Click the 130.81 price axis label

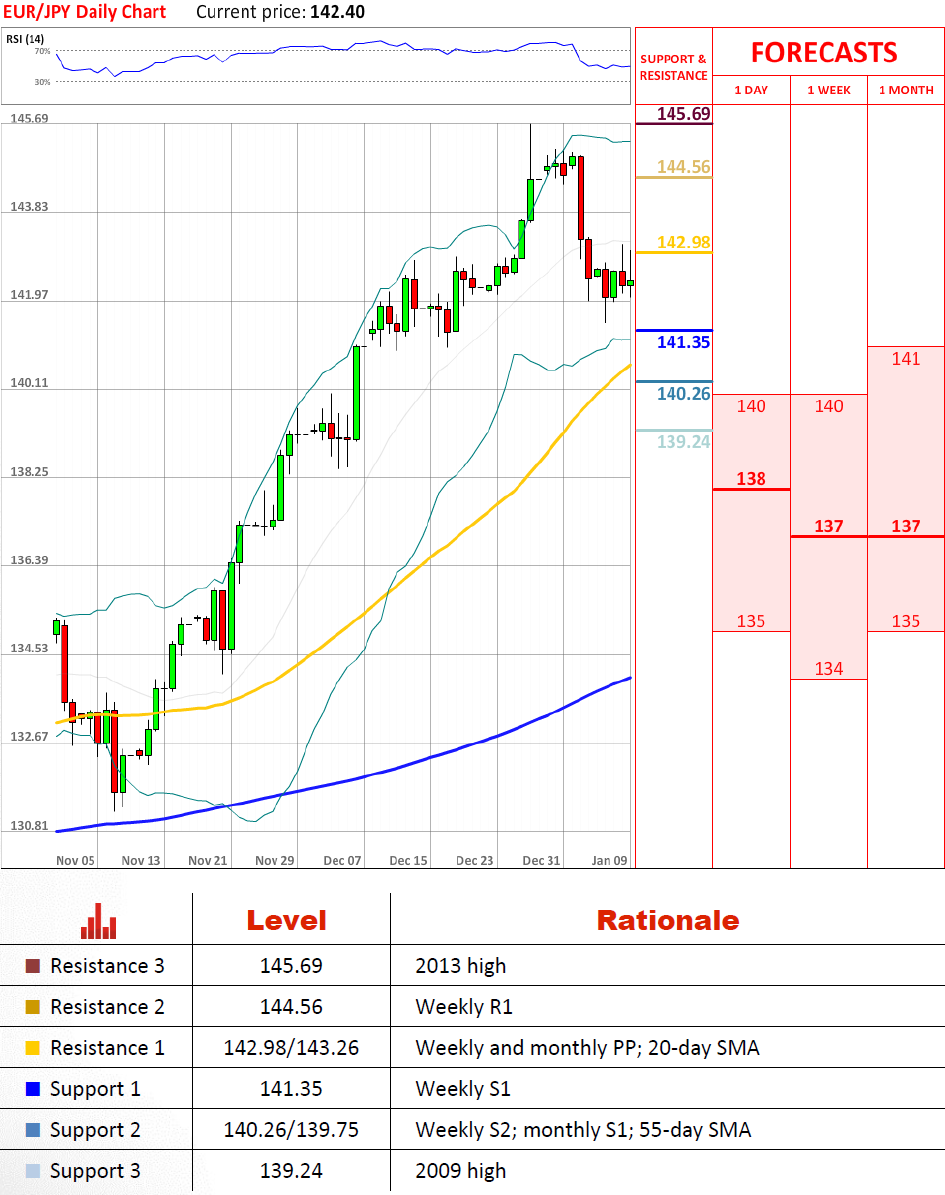coord(29,826)
